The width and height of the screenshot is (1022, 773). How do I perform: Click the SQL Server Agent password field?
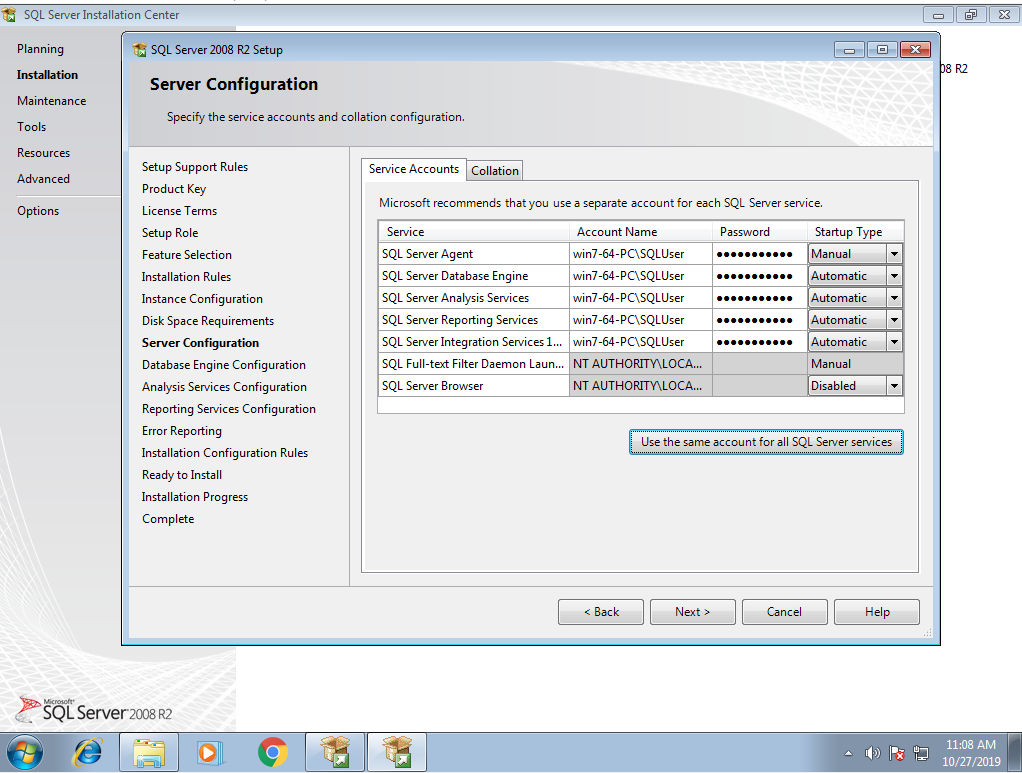tap(760, 254)
